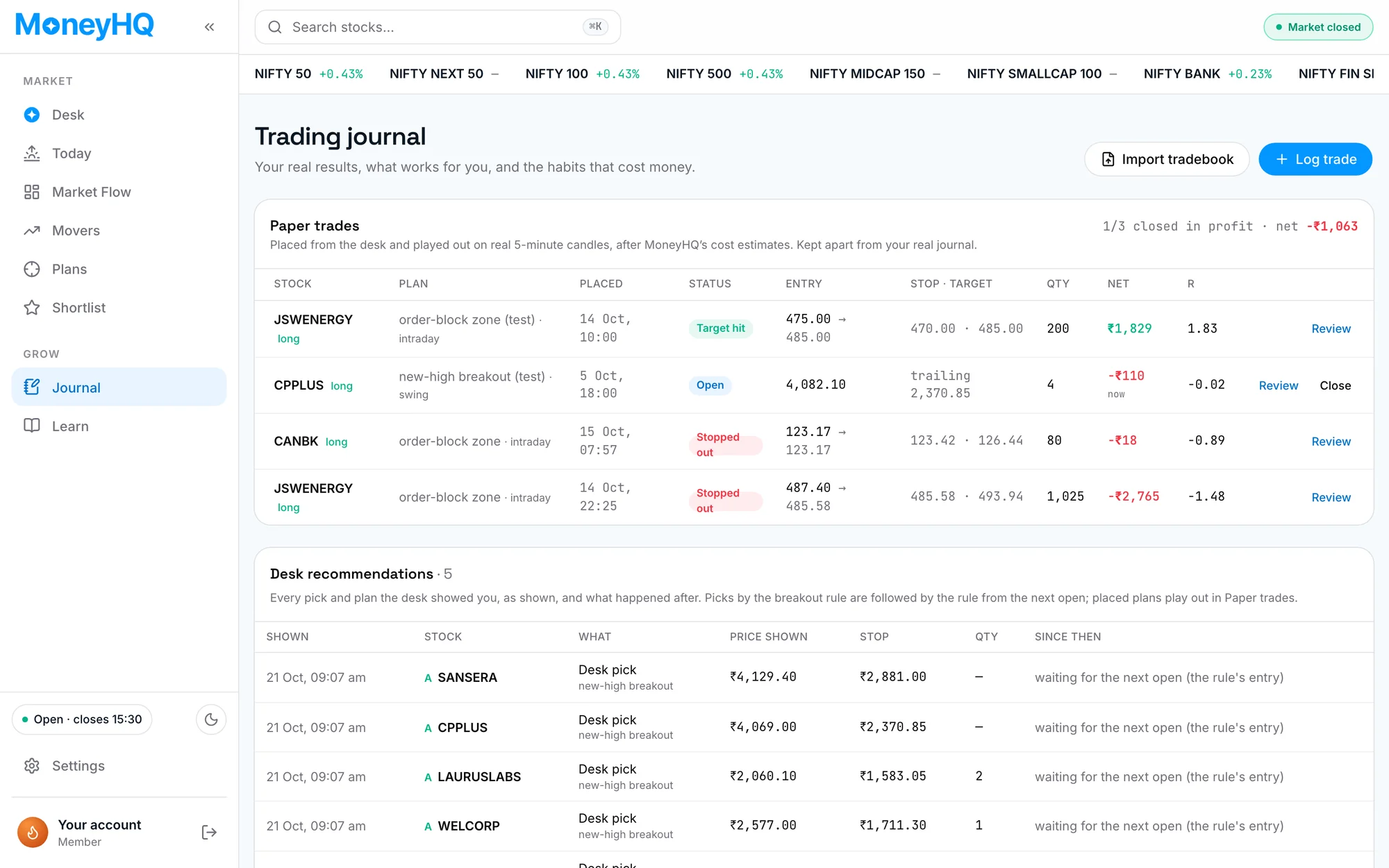Open the Shortlist page
Screen dimensions: 1389x868
[x=119, y=308]
